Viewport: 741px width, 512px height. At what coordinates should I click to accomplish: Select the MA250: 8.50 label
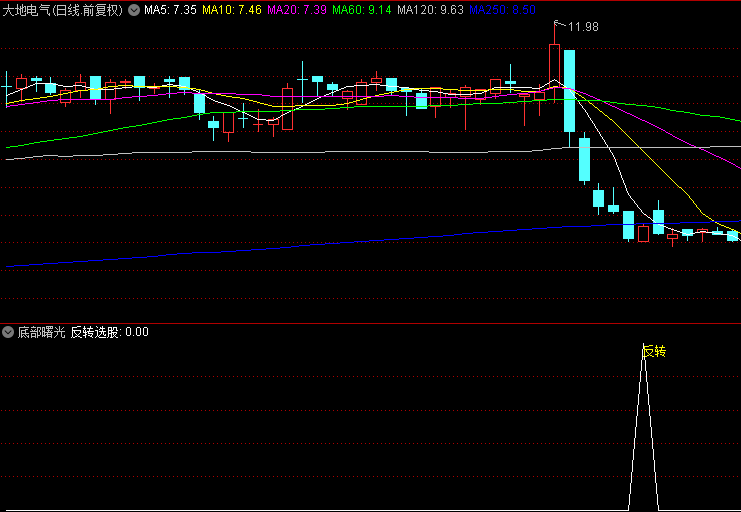coord(502,10)
